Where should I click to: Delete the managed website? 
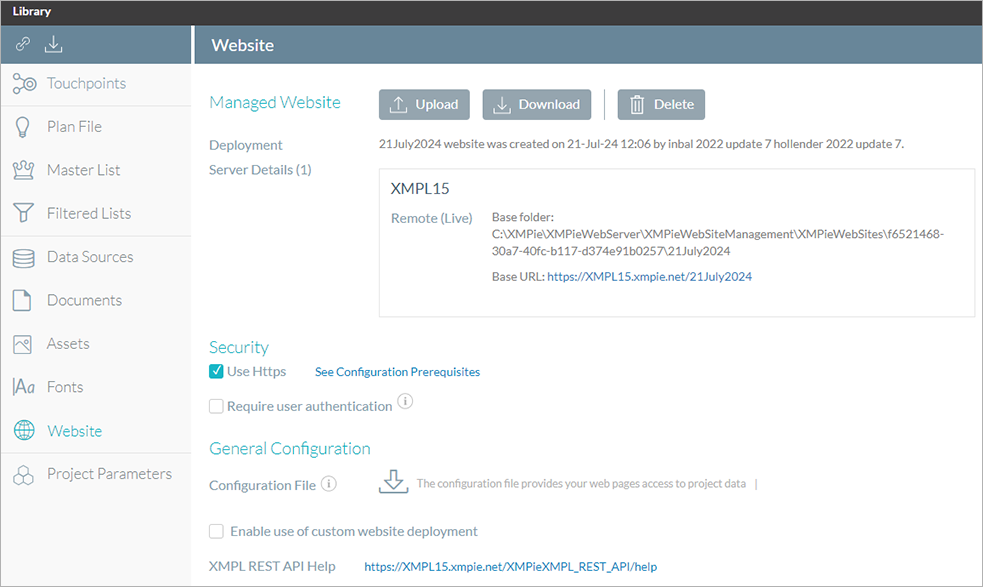coord(661,104)
